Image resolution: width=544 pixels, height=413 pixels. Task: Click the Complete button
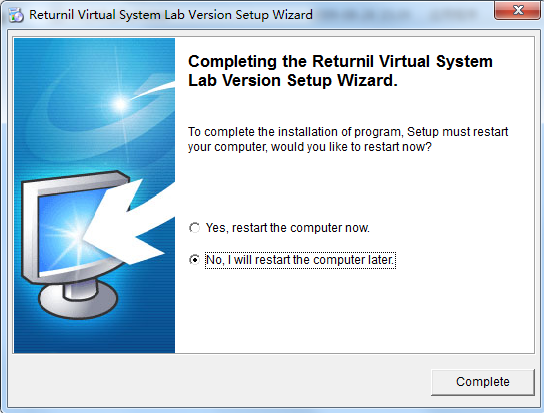pos(483,382)
